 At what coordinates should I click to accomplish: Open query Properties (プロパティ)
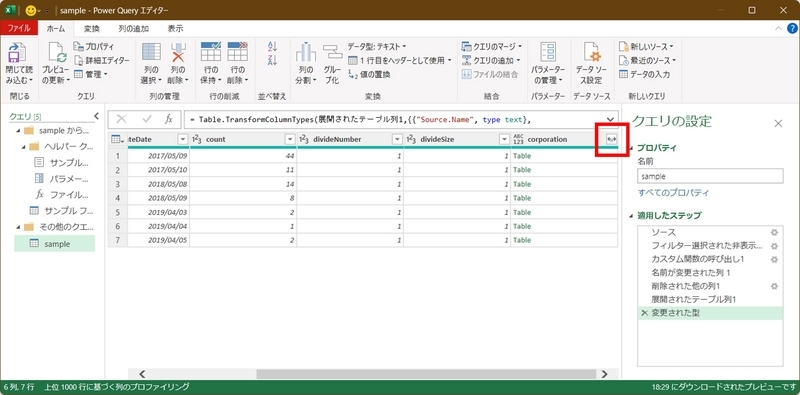(x=94, y=46)
